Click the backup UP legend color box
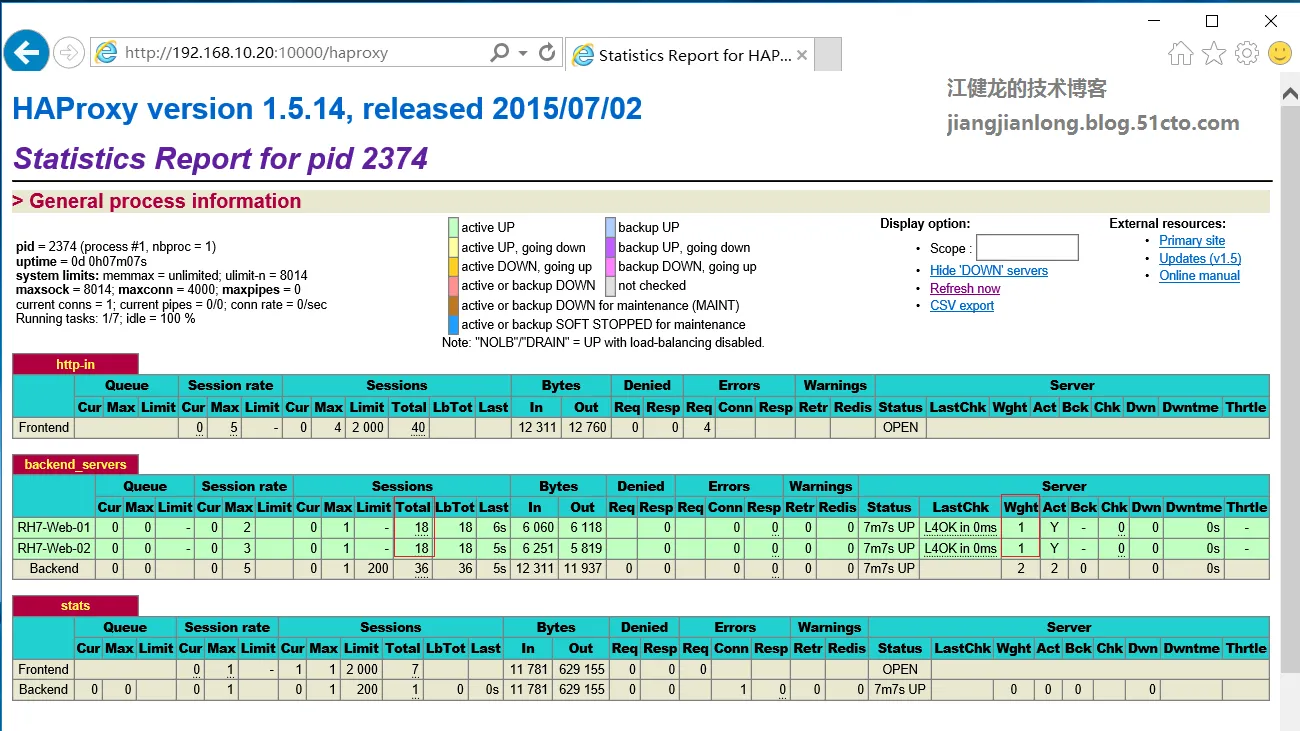This screenshot has width=1300, height=731. (x=610, y=227)
